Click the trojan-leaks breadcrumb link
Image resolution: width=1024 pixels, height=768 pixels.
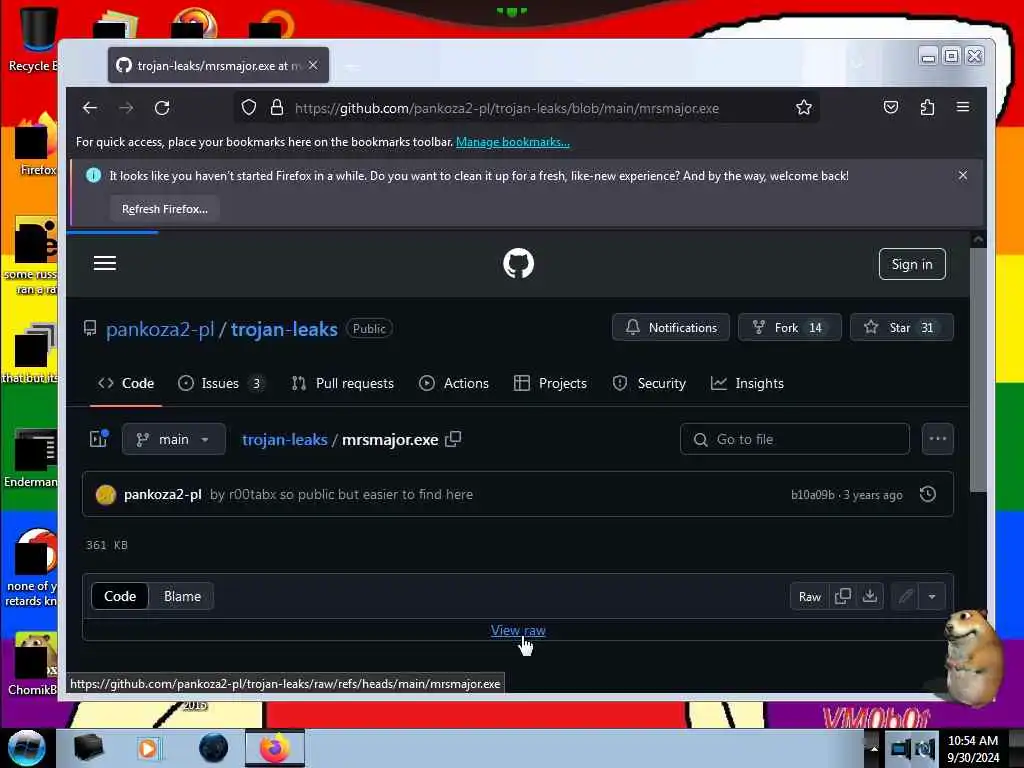(x=285, y=440)
